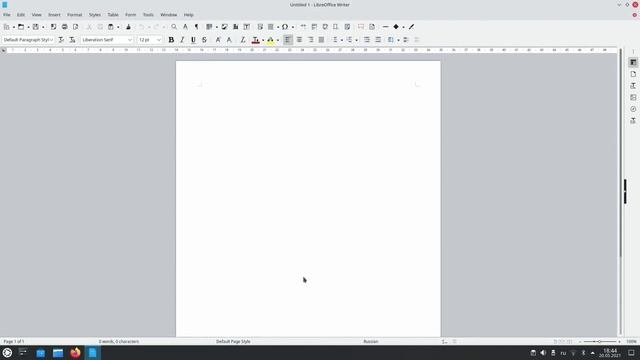Click word count in status bar
The width and height of the screenshot is (640, 360).
click(119, 341)
